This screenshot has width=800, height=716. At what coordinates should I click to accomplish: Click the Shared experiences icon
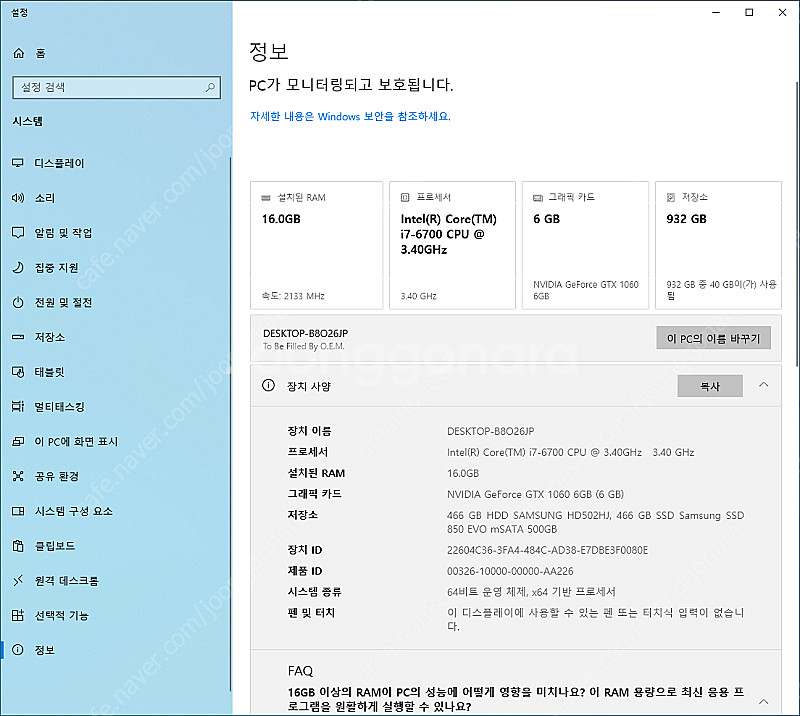(18, 476)
